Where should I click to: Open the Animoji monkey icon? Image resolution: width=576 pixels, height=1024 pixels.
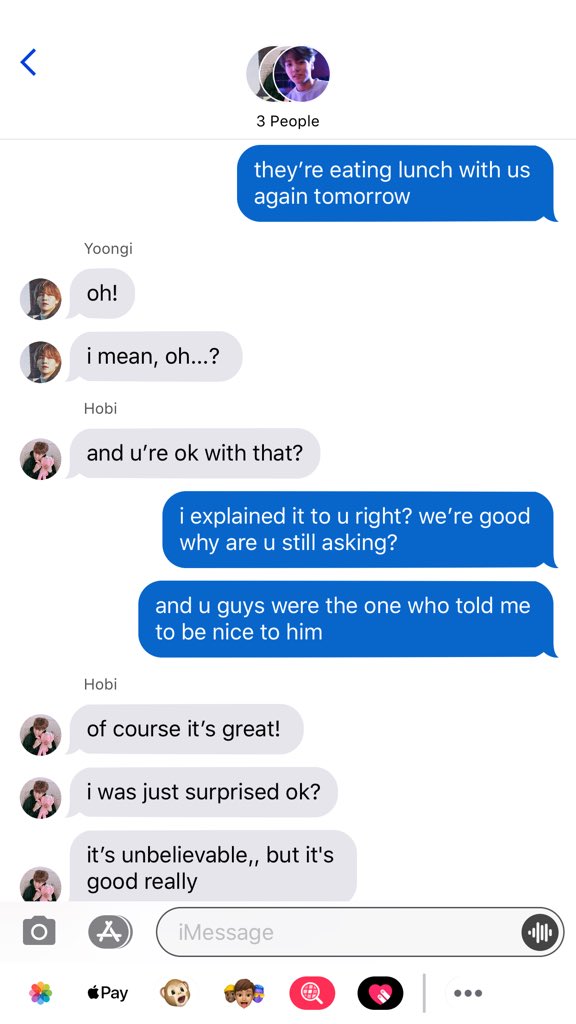pyautogui.click(x=175, y=993)
